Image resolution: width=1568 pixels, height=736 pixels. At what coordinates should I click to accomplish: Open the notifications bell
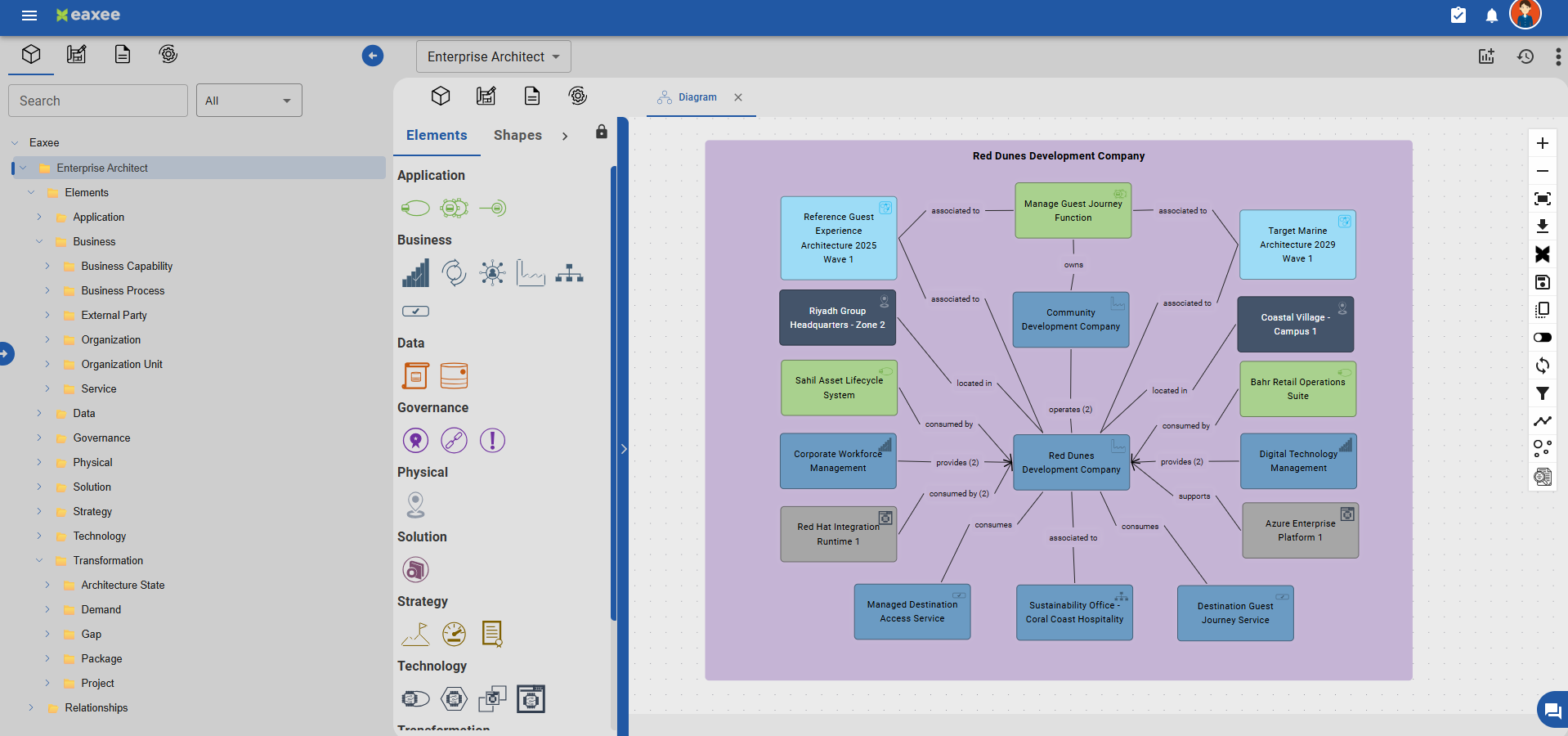1492,16
